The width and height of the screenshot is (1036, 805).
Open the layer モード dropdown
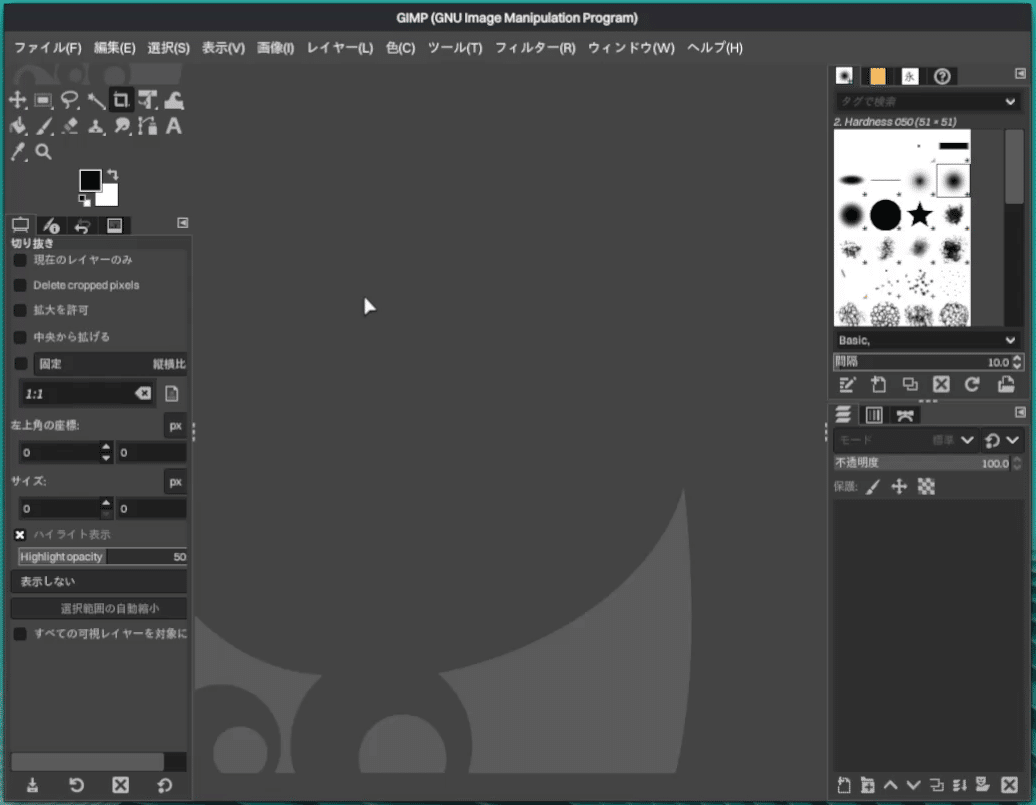pyautogui.click(x=906, y=440)
